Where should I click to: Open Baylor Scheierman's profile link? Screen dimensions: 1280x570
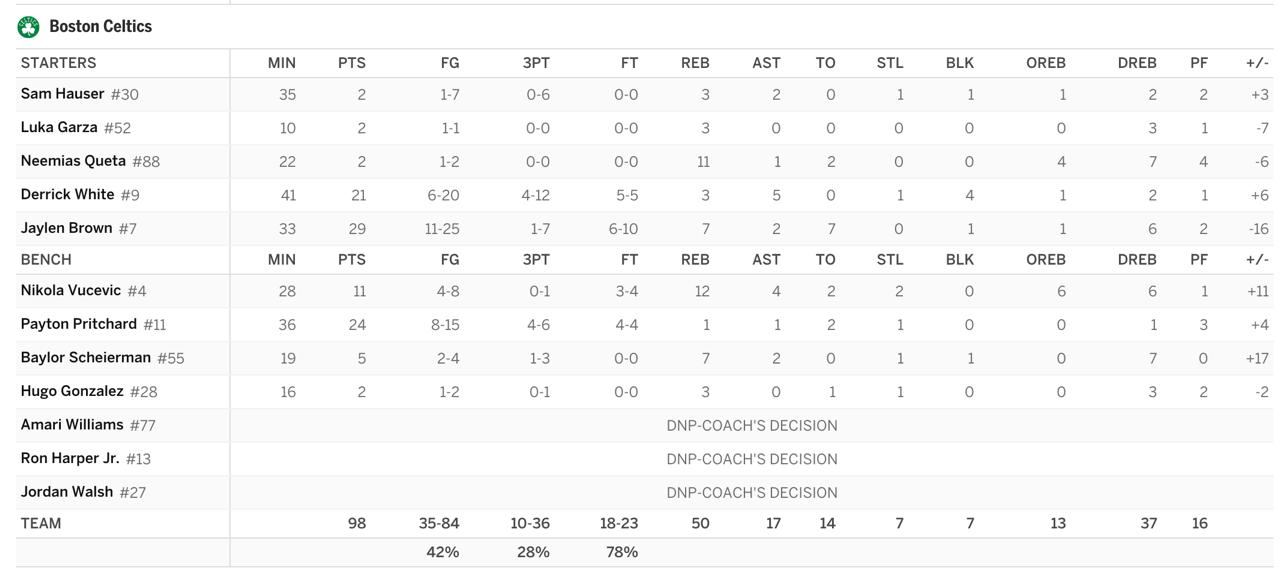(x=85, y=358)
